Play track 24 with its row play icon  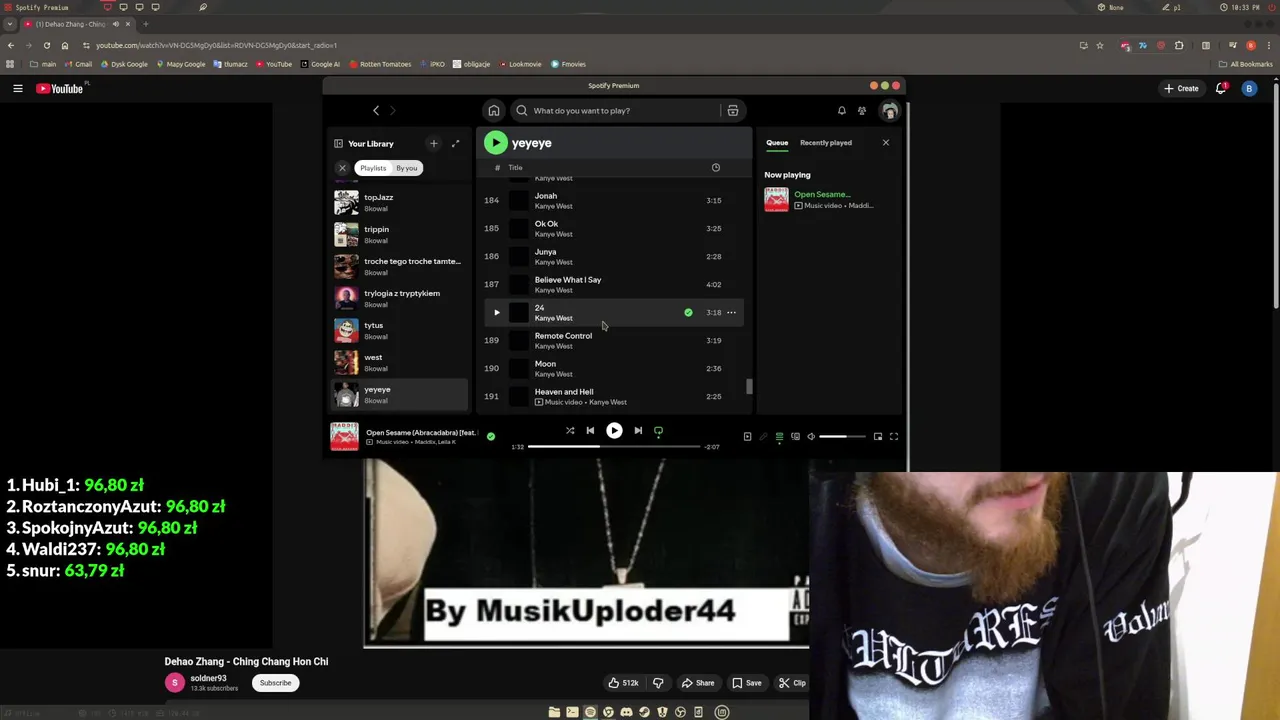[497, 313]
